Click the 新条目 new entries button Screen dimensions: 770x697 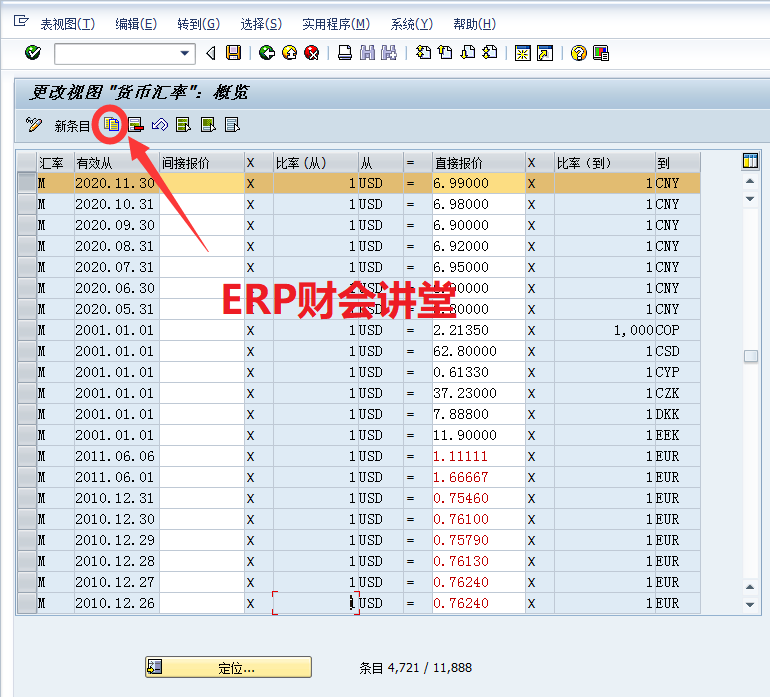(72, 126)
